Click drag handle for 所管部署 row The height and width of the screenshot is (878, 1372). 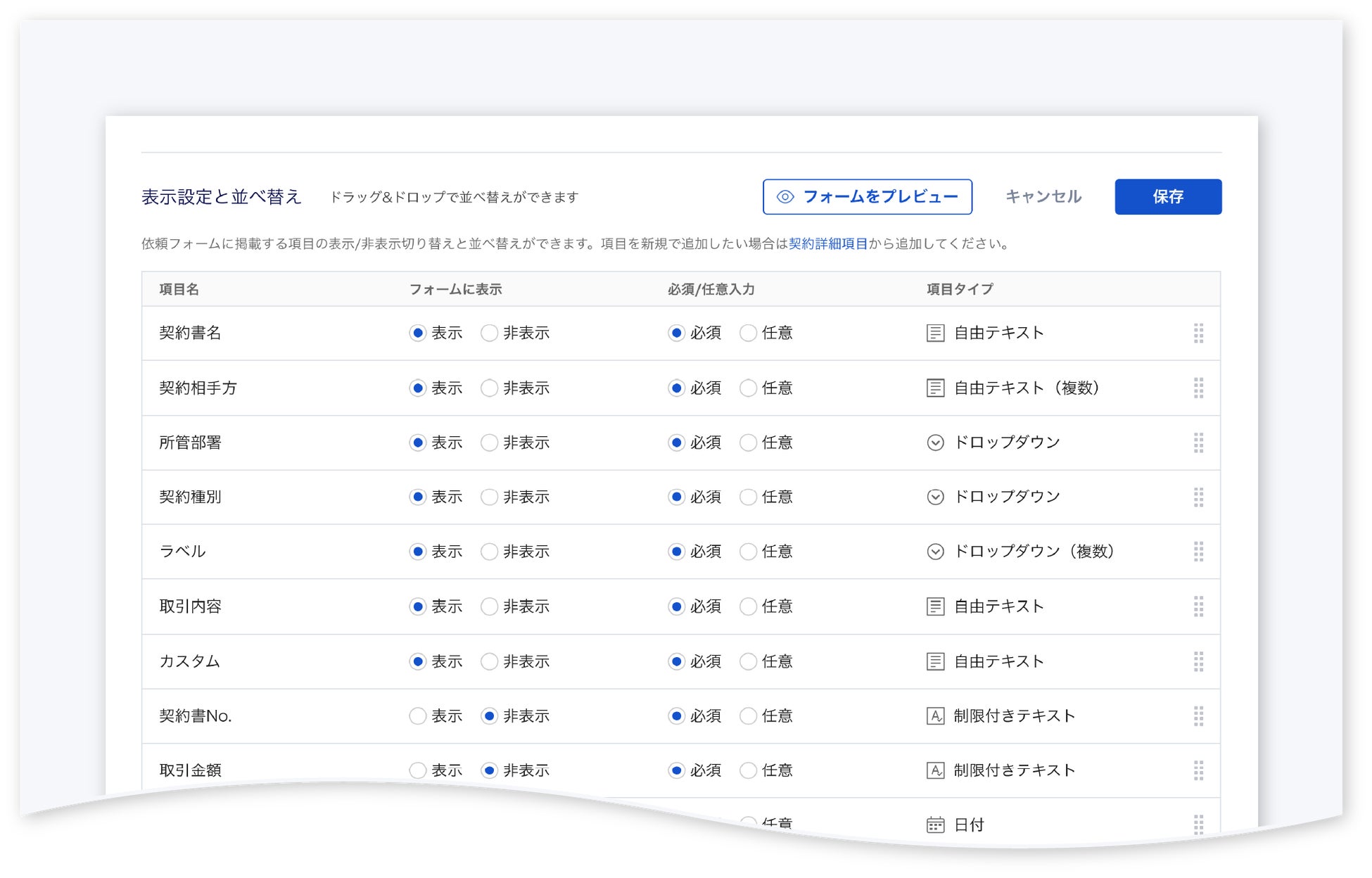[x=1198, y=443]
